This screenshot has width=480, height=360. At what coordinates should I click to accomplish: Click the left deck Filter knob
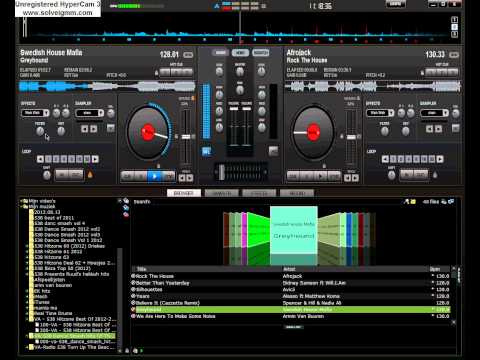40,131
